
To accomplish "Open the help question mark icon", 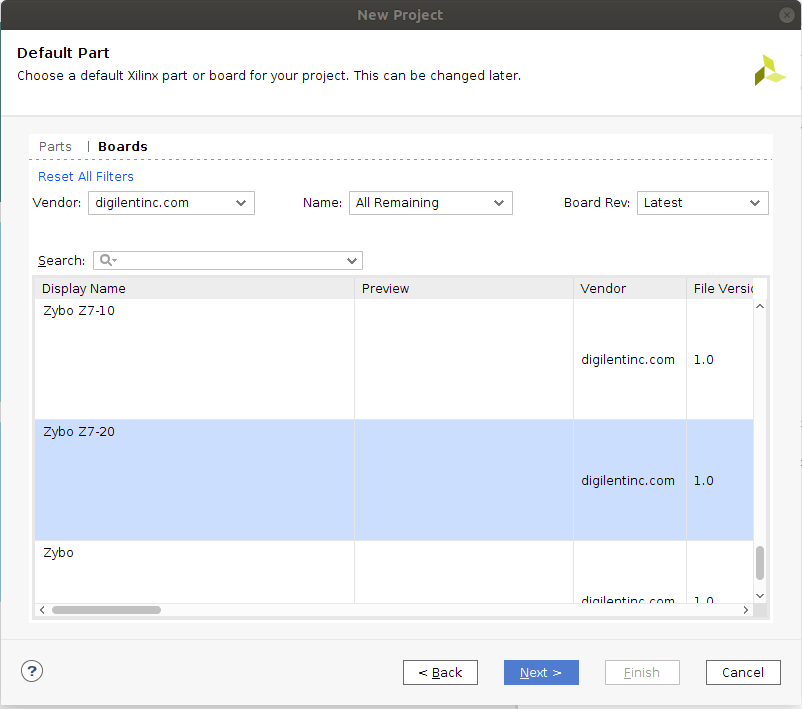I will pyautogui.click(x=32, y=671).
